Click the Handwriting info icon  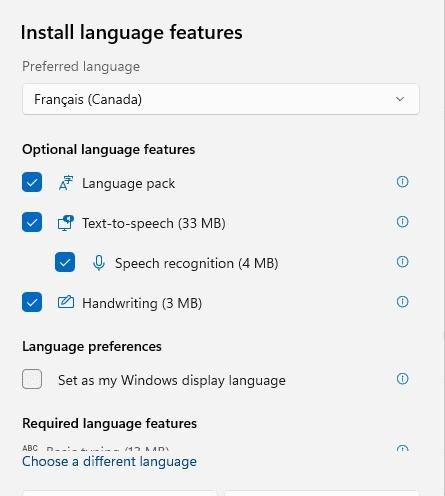(x=402, y=302)
